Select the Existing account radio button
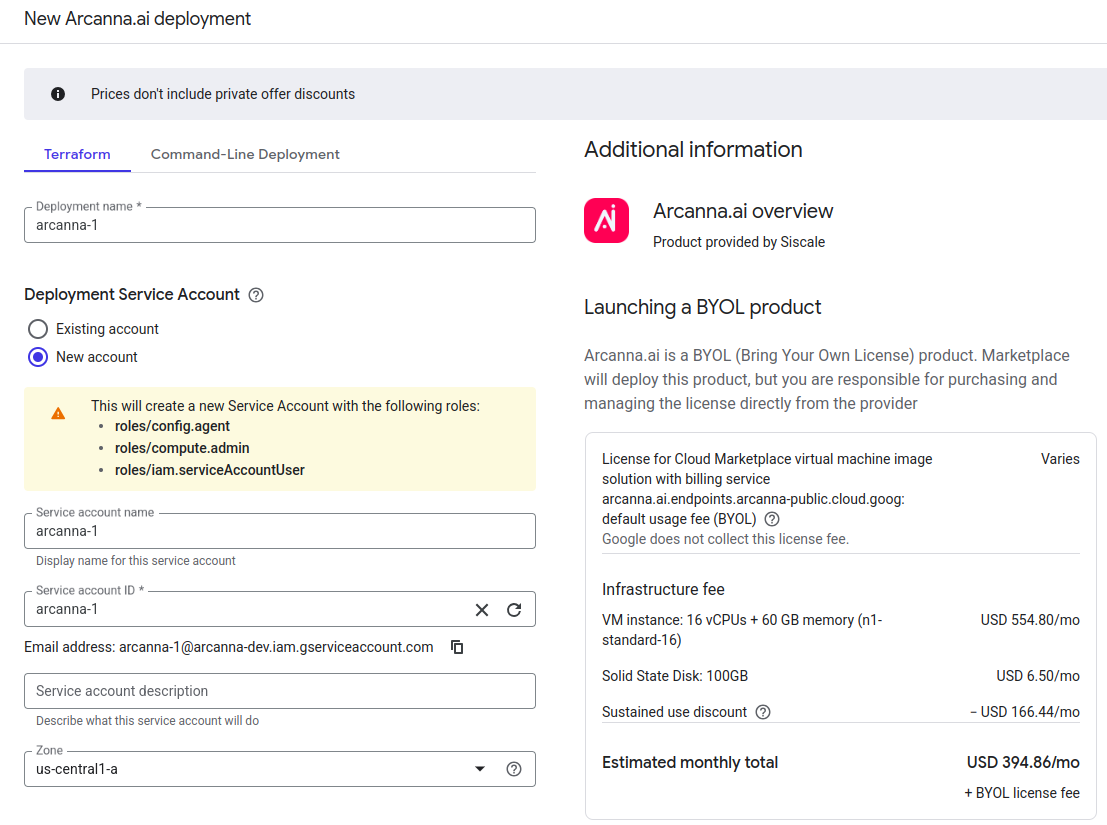The width and height of the screenshot is (1107, 825). tap(38, 329)
